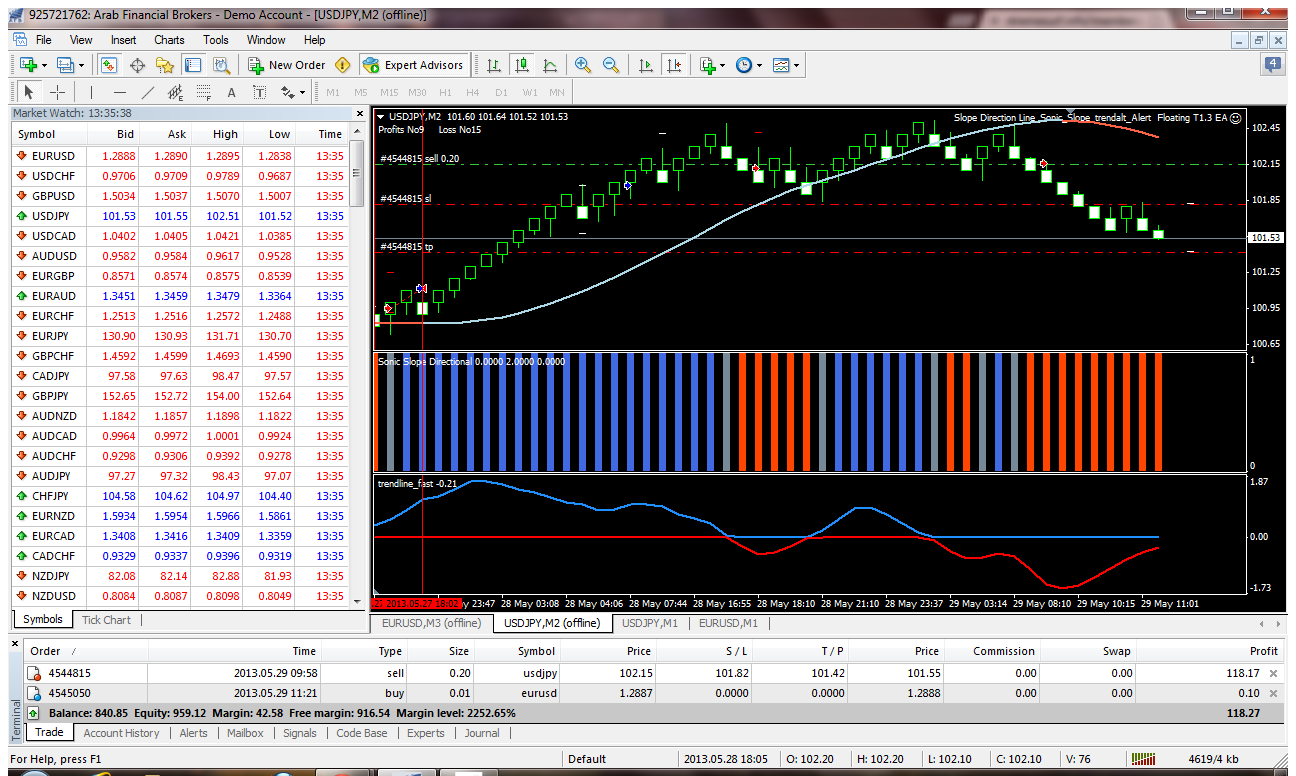Click the Default profile in status bar
The width and height of the screenshot is (1296, 776).
[x=587, y=759]
